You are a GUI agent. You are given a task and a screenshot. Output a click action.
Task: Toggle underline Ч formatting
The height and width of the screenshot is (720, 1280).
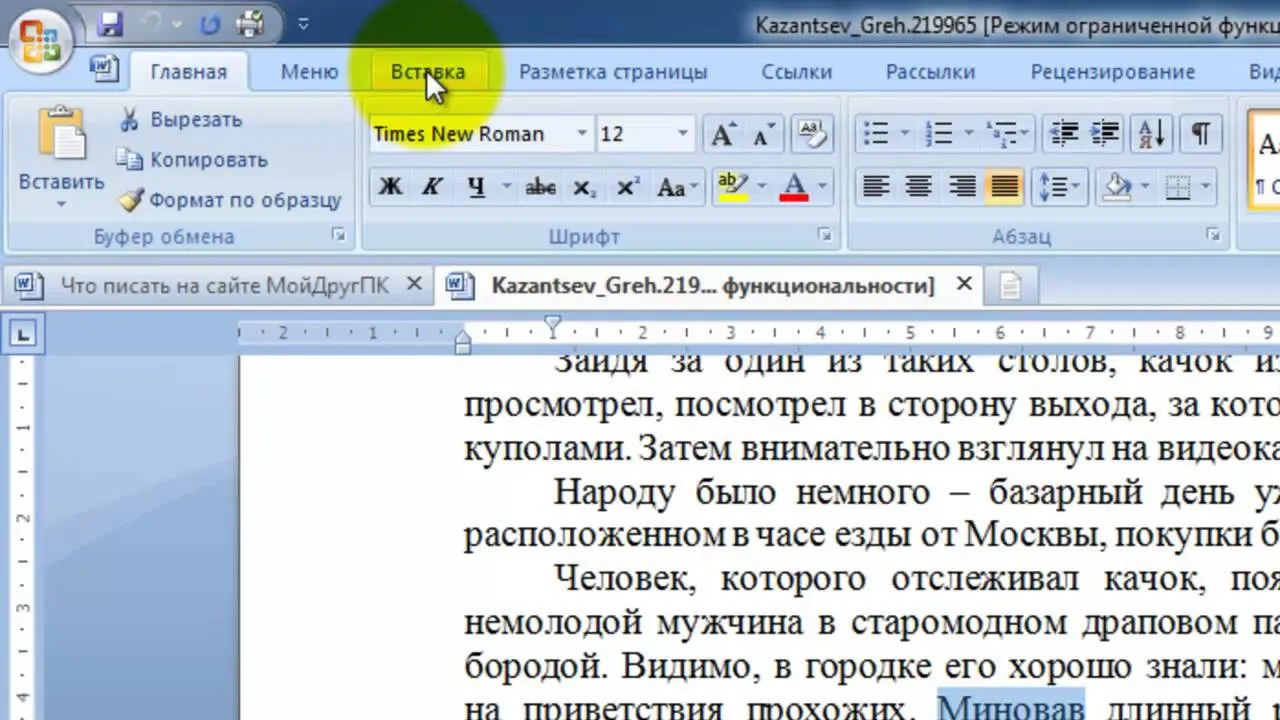pyautogui.click(x=476, y=187)
